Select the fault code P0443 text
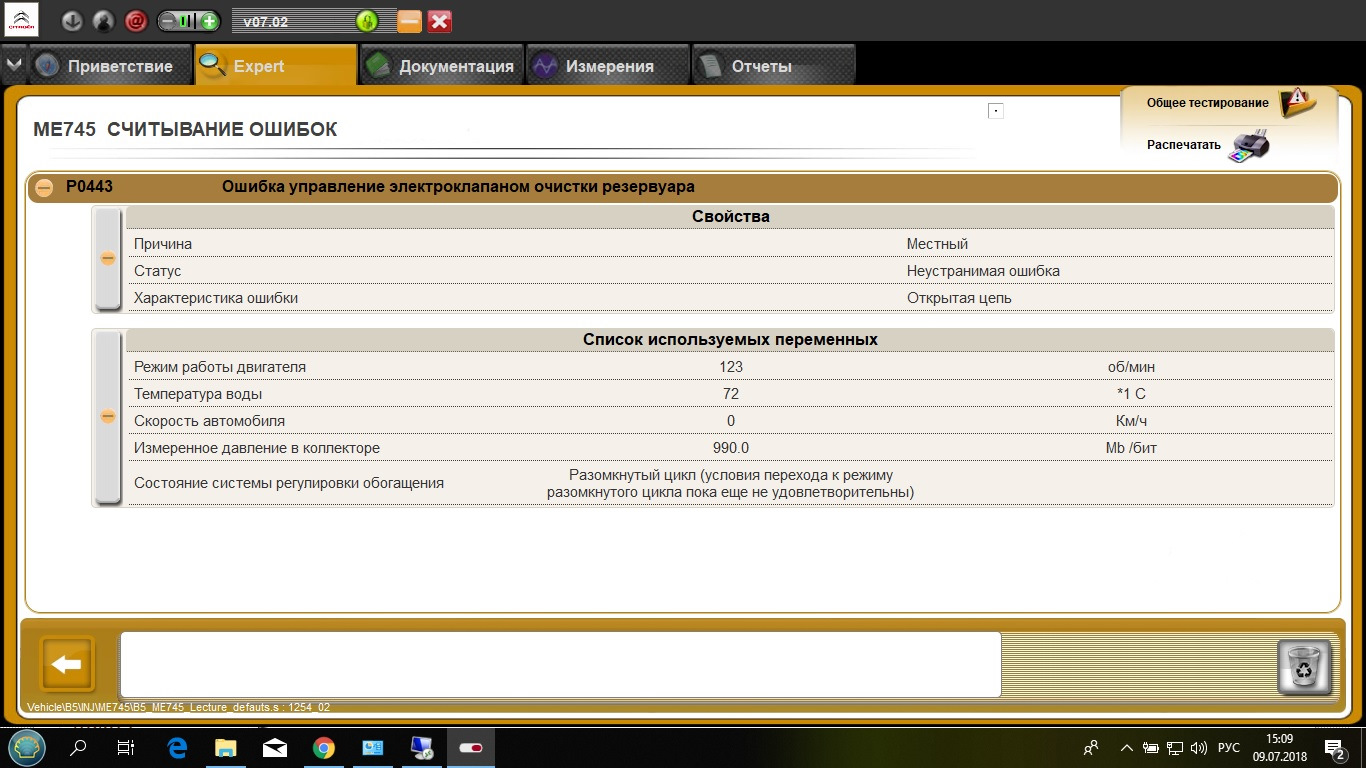 [89, 186]
